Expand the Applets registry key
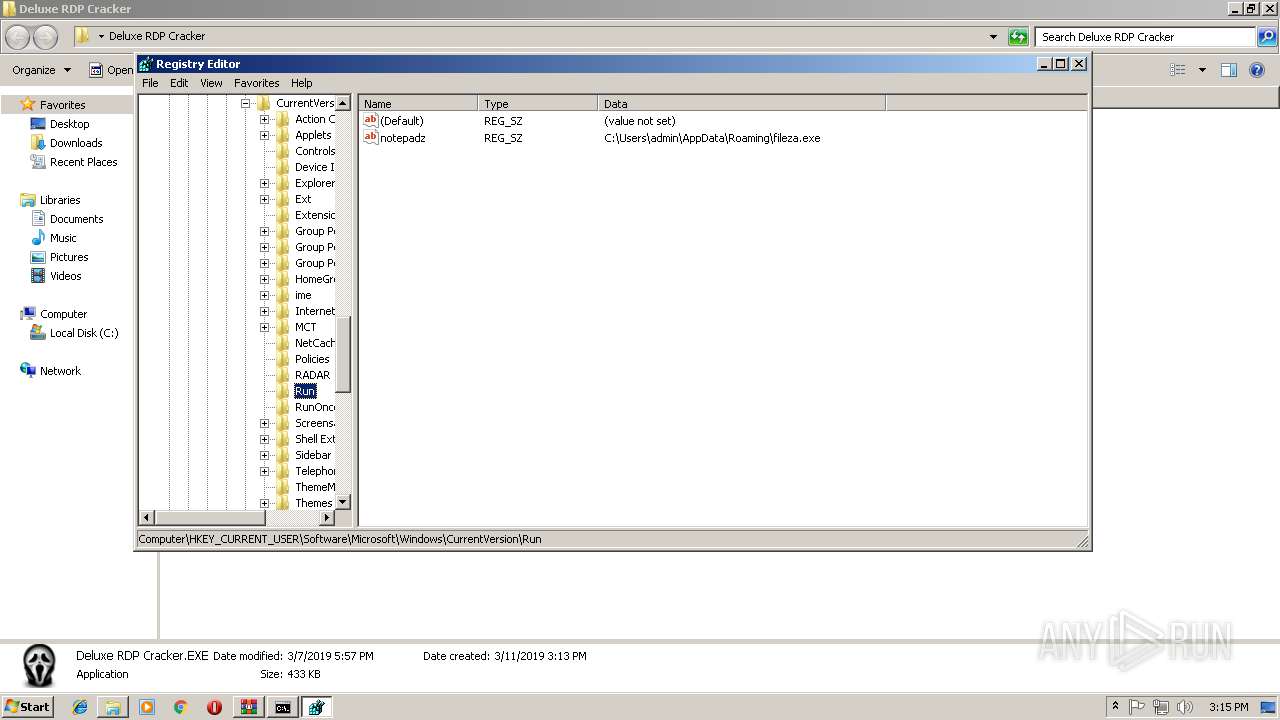This screenshot has height=720, width=1280. click(264, 135)
